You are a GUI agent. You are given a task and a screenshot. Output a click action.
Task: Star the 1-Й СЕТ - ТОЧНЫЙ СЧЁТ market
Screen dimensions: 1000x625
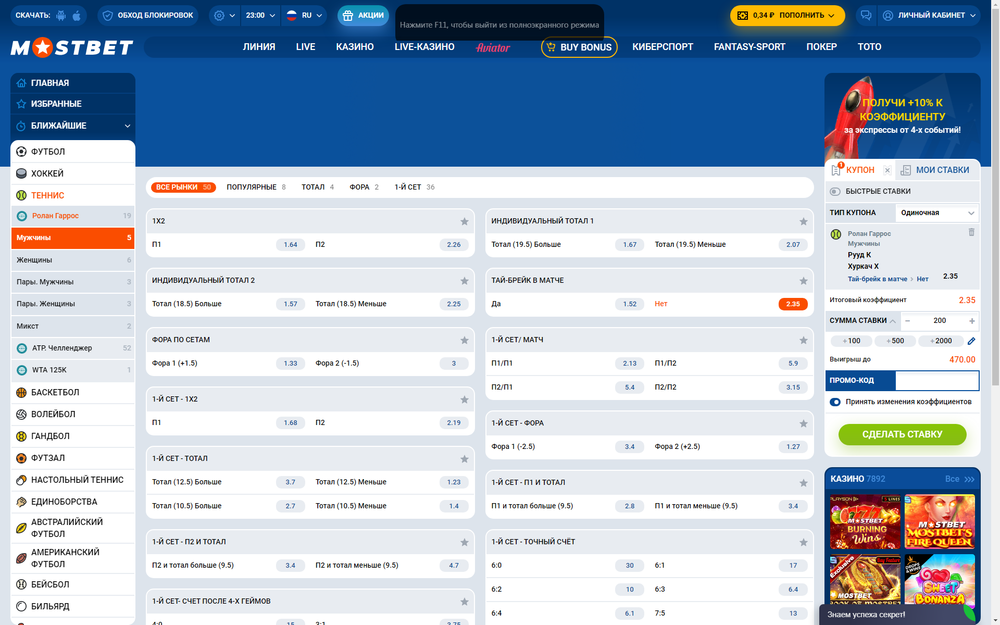[x=804, y=542]
